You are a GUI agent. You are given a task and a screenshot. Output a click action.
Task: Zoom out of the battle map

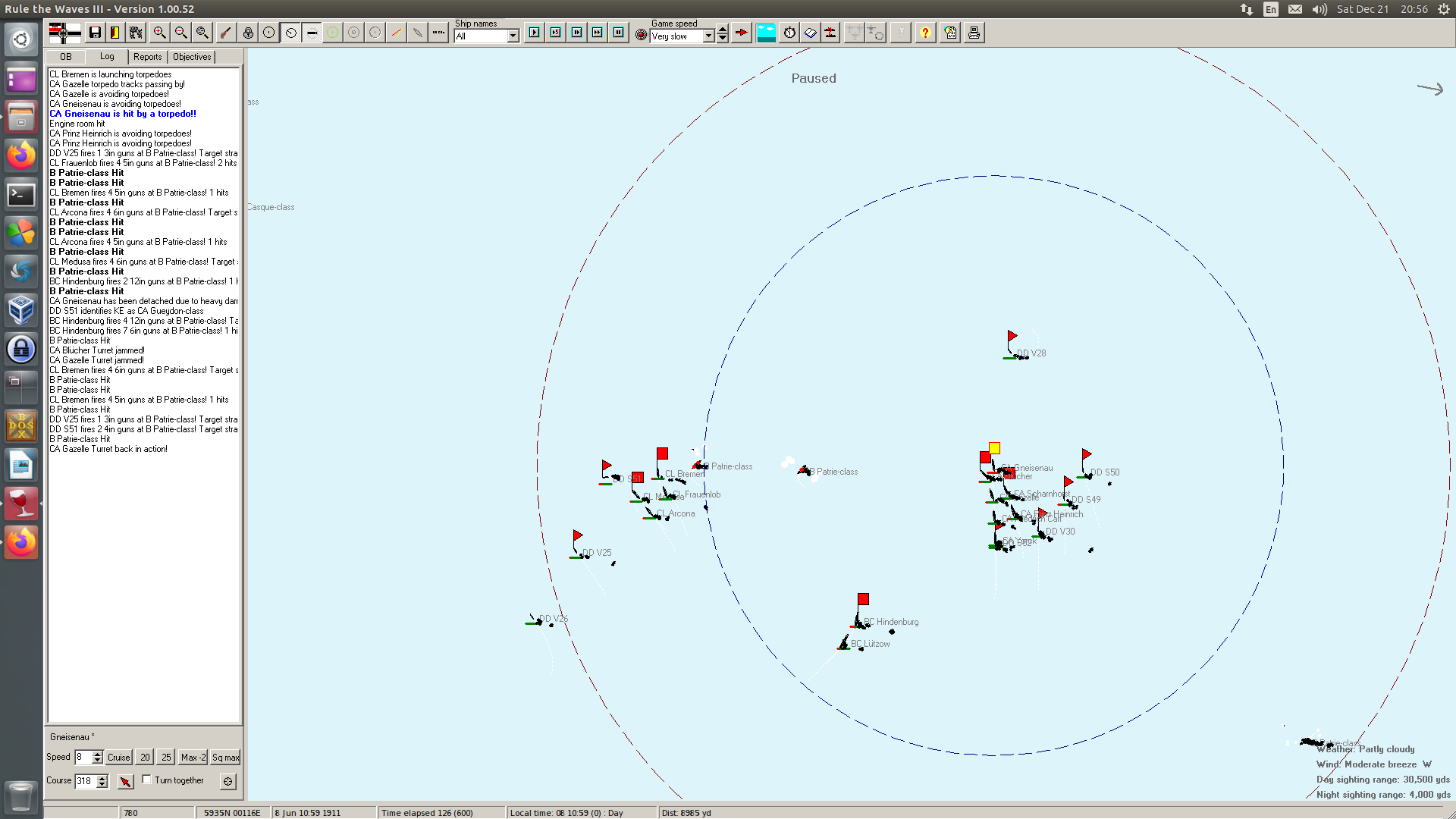(181, 33)
